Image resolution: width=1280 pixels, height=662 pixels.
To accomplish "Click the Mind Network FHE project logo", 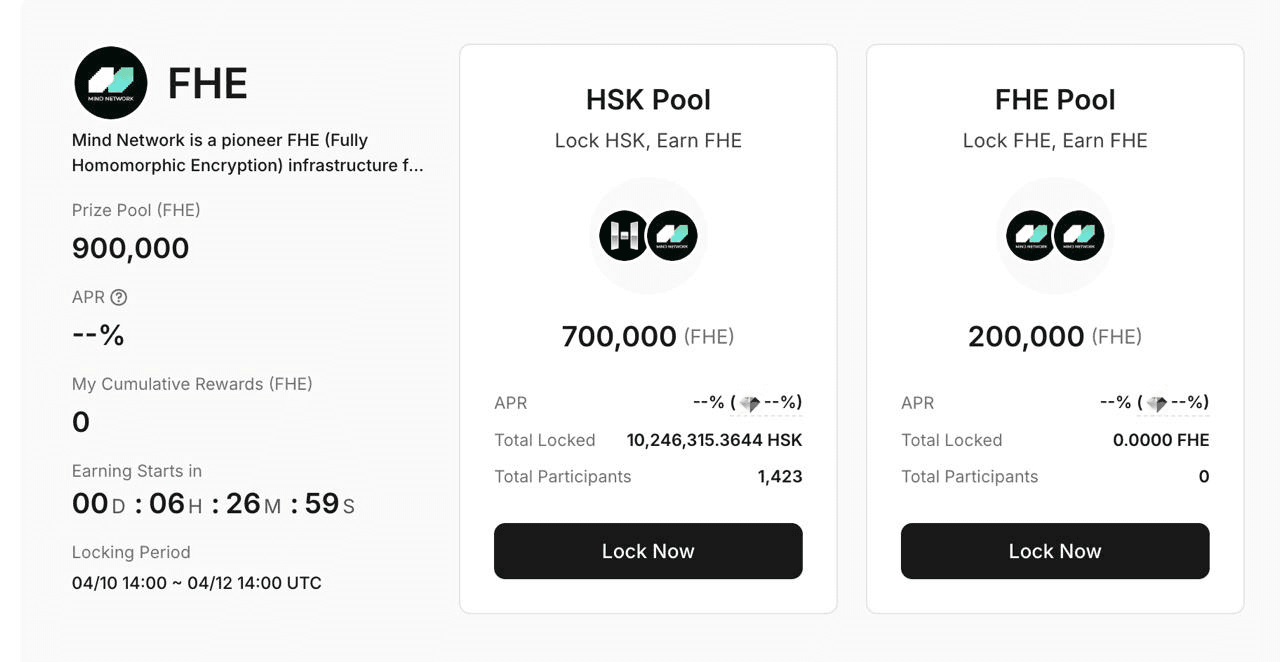I will pyautogui.click(x=110, y=82).
